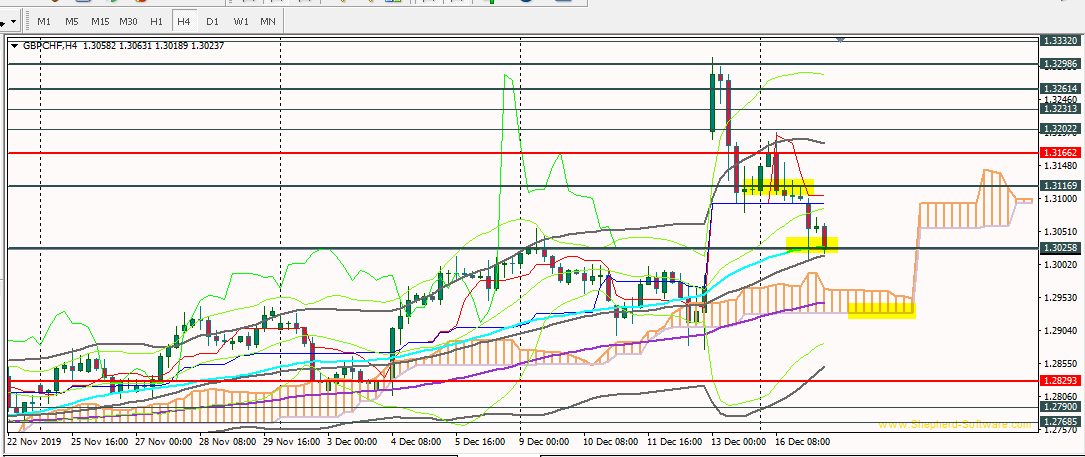1085x457 pixels.
Task: Select the 1.33320 price label
Action: coord(1059,41)
